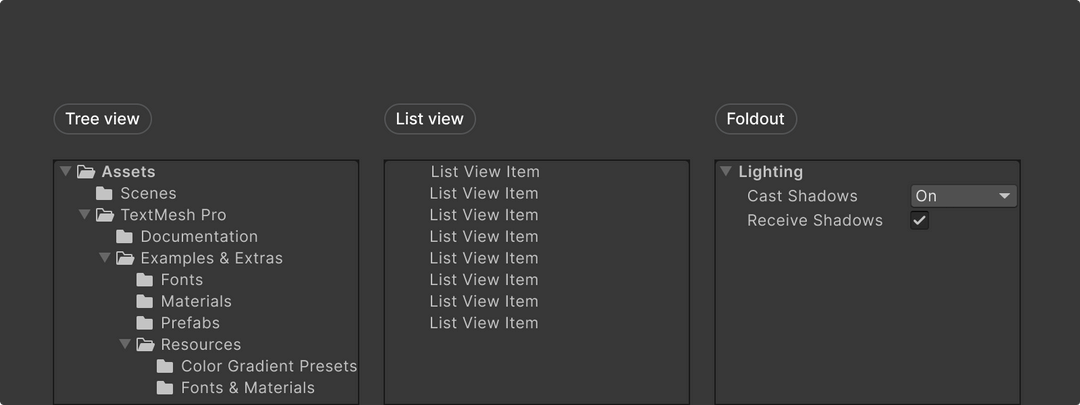Select the Fonts & Materials tree item

coord(247,388)
